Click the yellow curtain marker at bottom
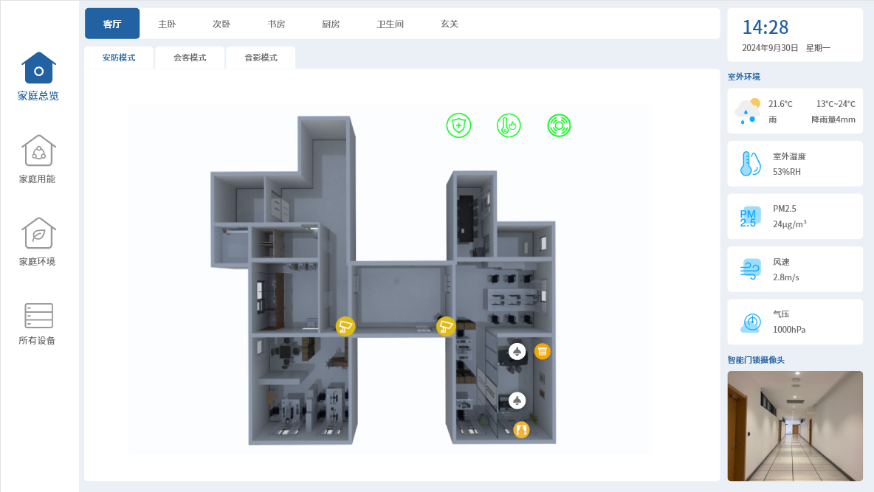Screen dimensions: 874x492 click(521, 430)
